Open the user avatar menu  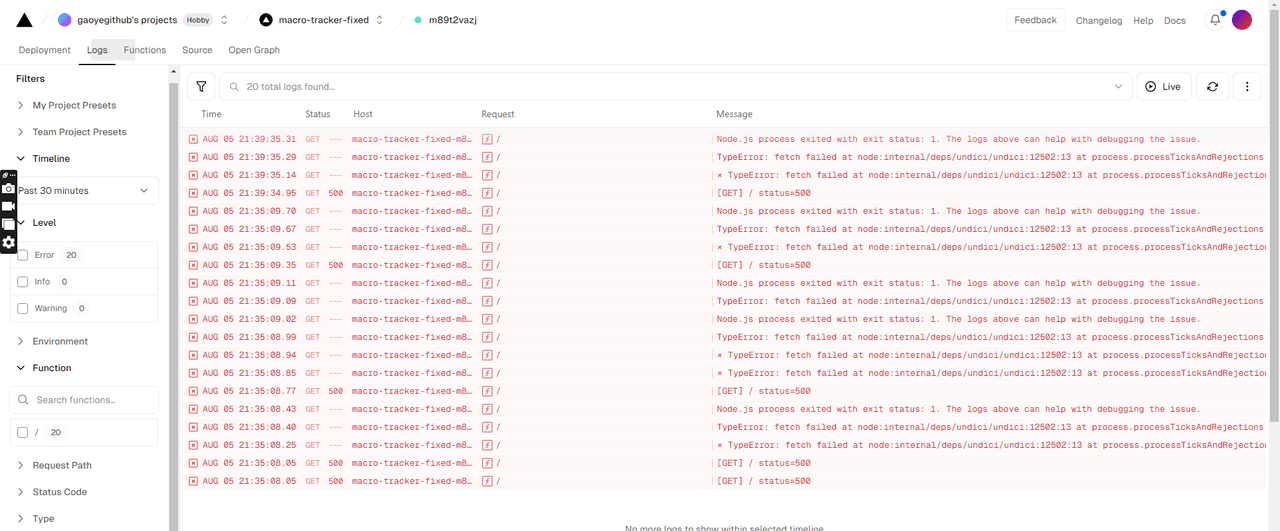coord(1241,20)
